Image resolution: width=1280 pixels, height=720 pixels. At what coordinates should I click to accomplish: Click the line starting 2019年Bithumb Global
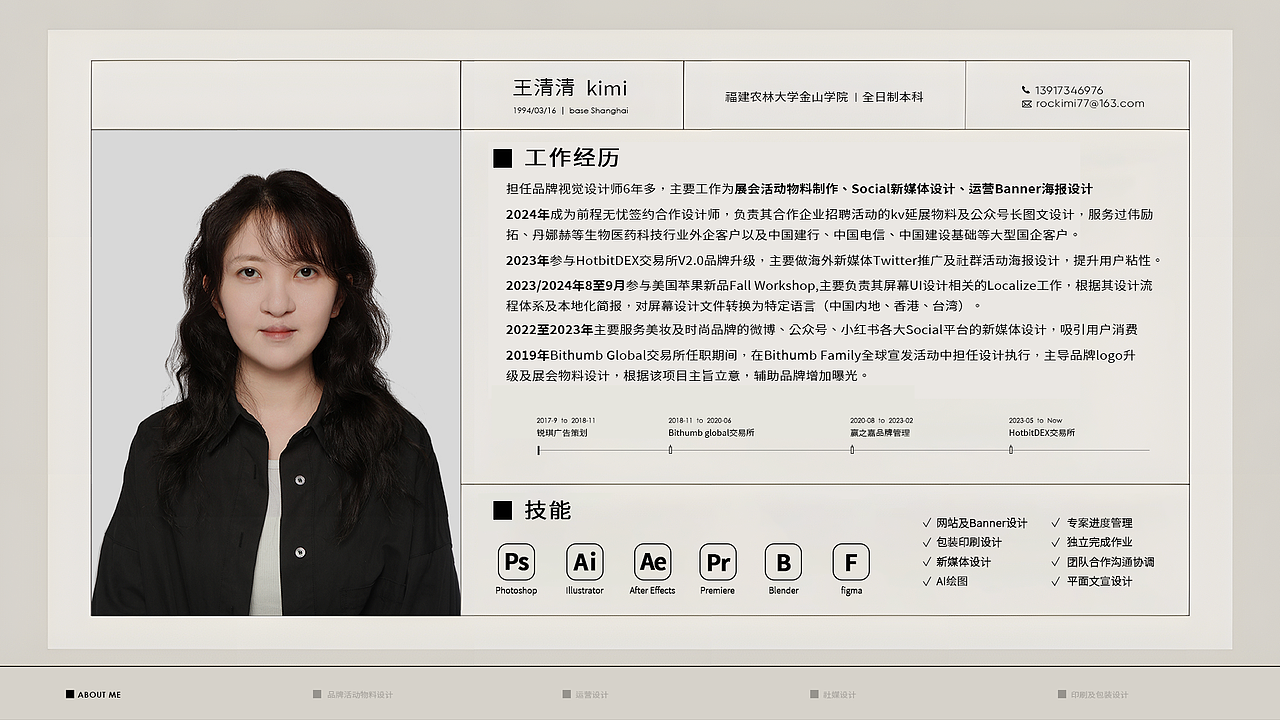[821, 355]
